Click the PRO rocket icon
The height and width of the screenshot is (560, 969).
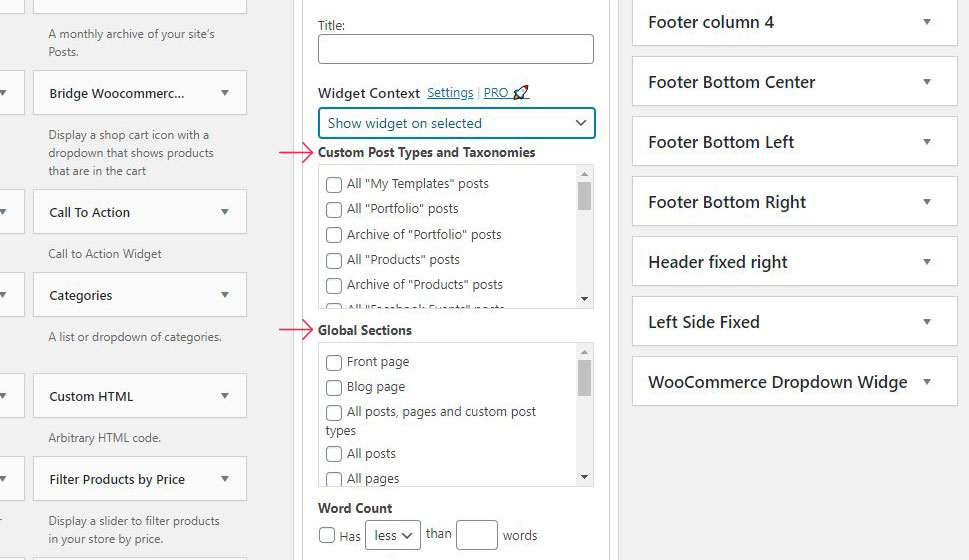521,93
